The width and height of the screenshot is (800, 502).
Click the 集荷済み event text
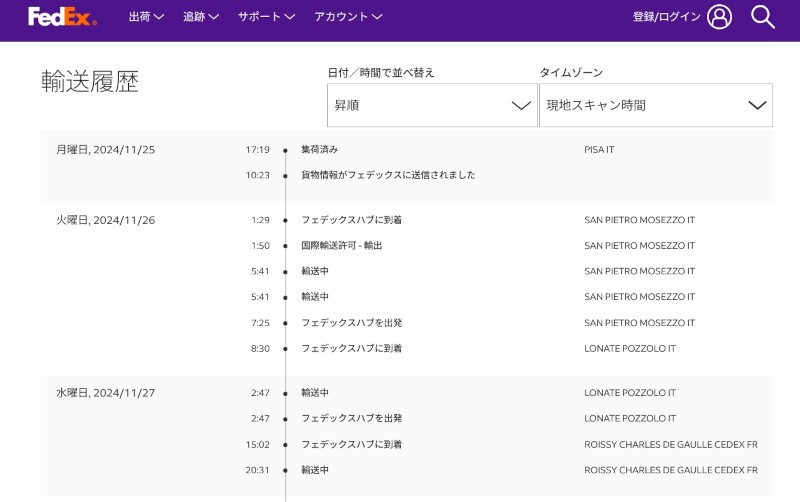pyautogui.click(x=319, y=149)
